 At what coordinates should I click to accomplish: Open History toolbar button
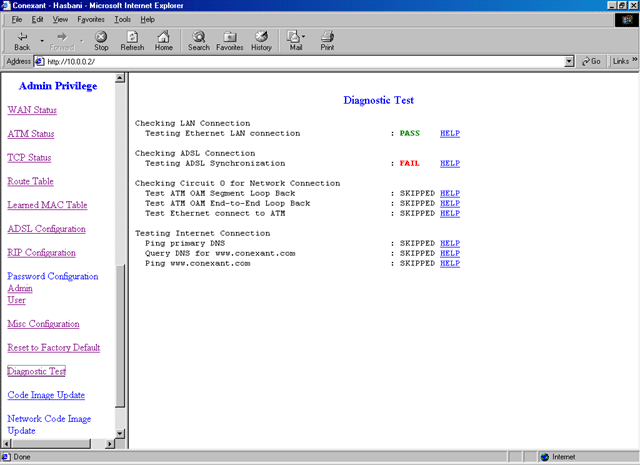coord(261,41)
